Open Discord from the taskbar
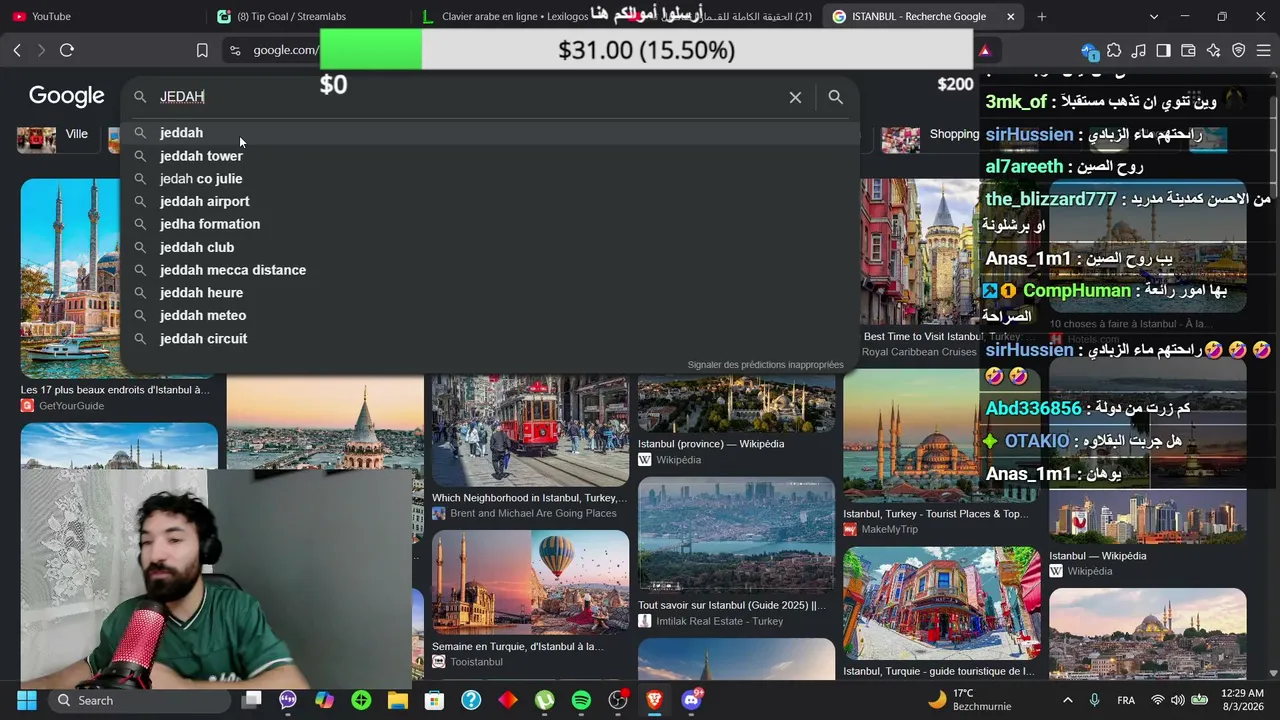The width and height of the screenshot is (1280, 720). pyautogui.click(x=691, y=700)
